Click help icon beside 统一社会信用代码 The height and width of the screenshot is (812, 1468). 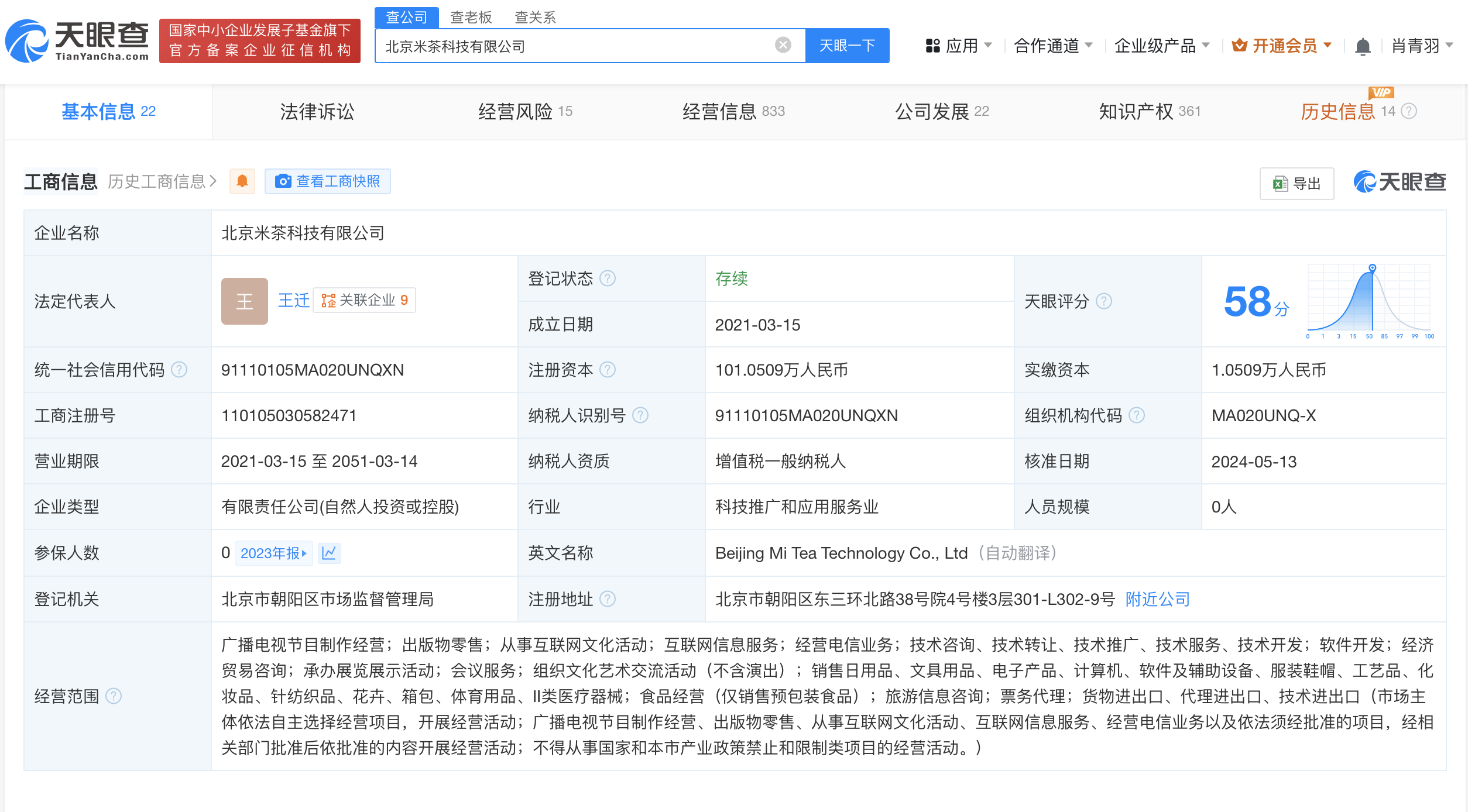pos(179,370)
